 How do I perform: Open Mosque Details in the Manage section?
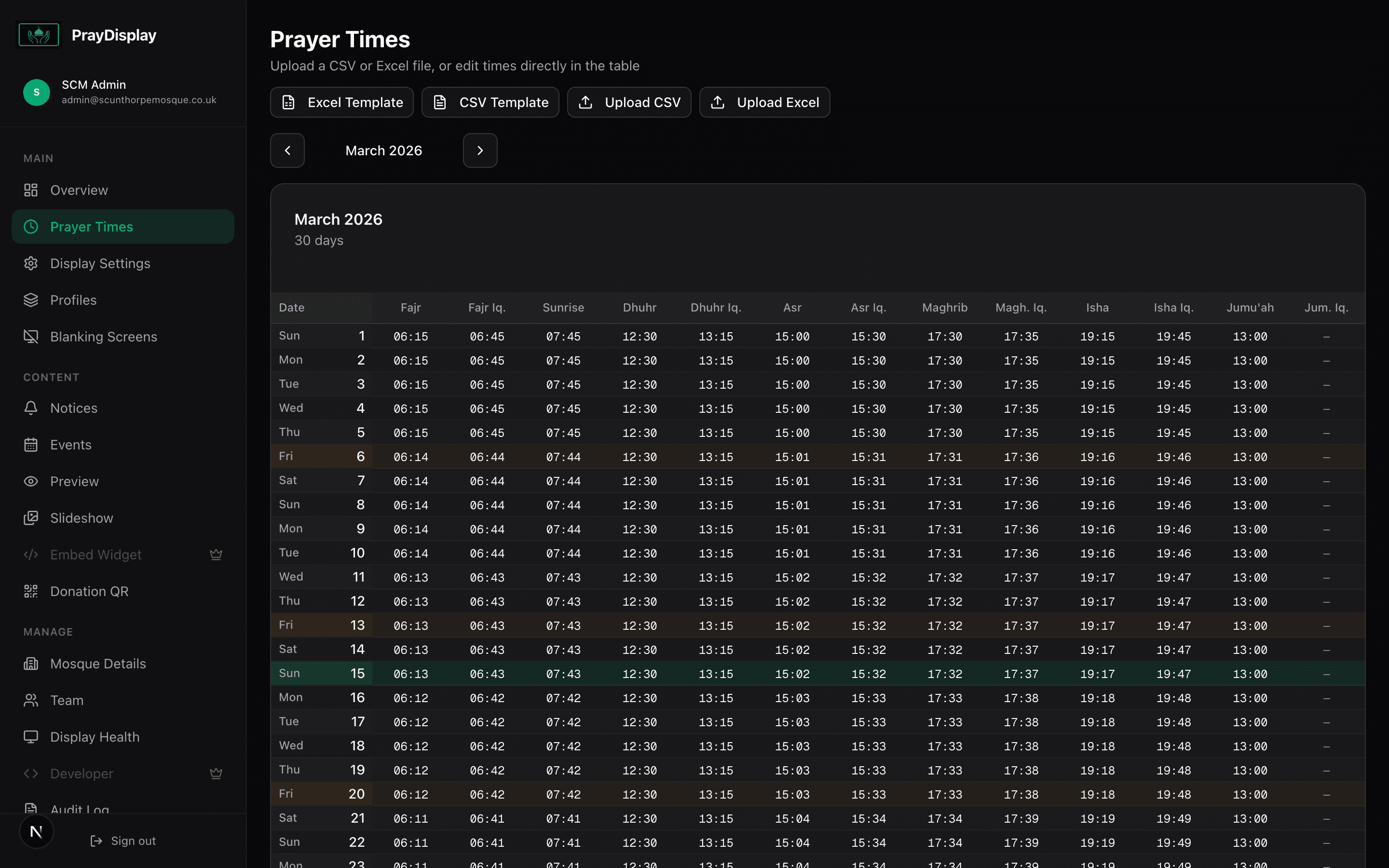[97, 663]
